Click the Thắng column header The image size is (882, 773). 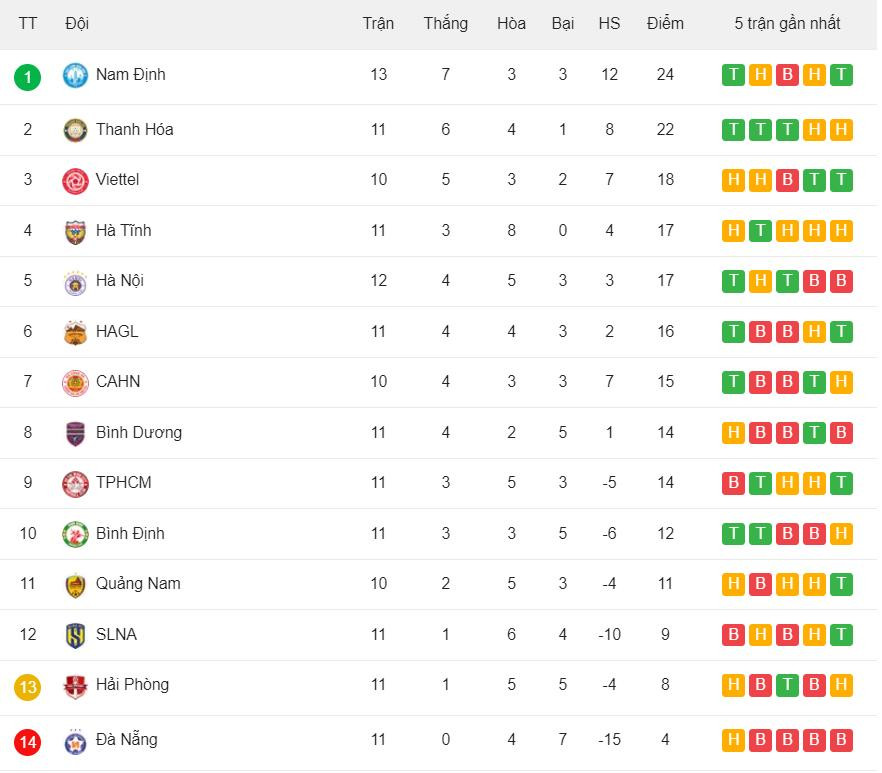click(445, 23)
